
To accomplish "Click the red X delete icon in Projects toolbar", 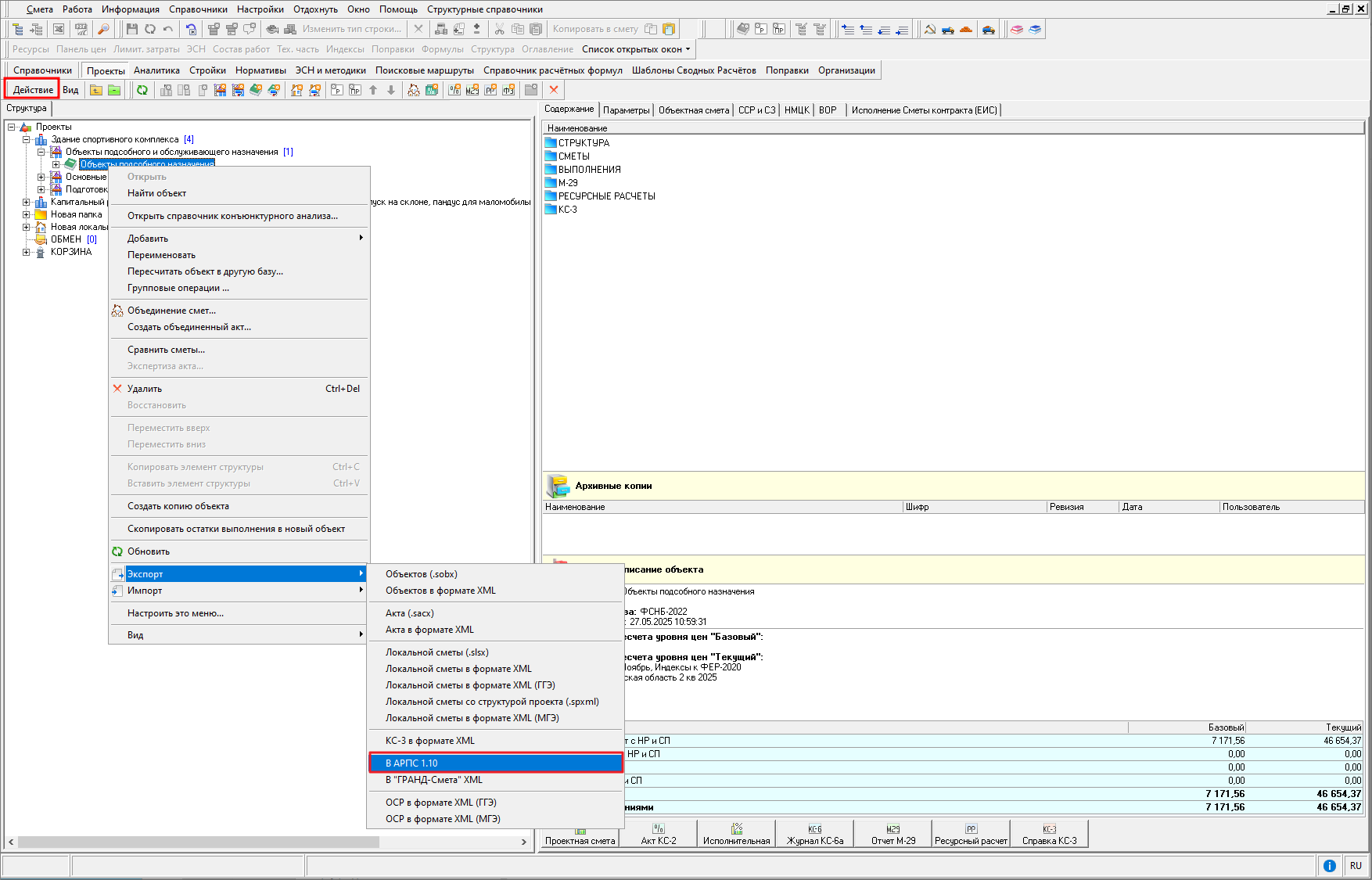I will click(x=554, y=90).
